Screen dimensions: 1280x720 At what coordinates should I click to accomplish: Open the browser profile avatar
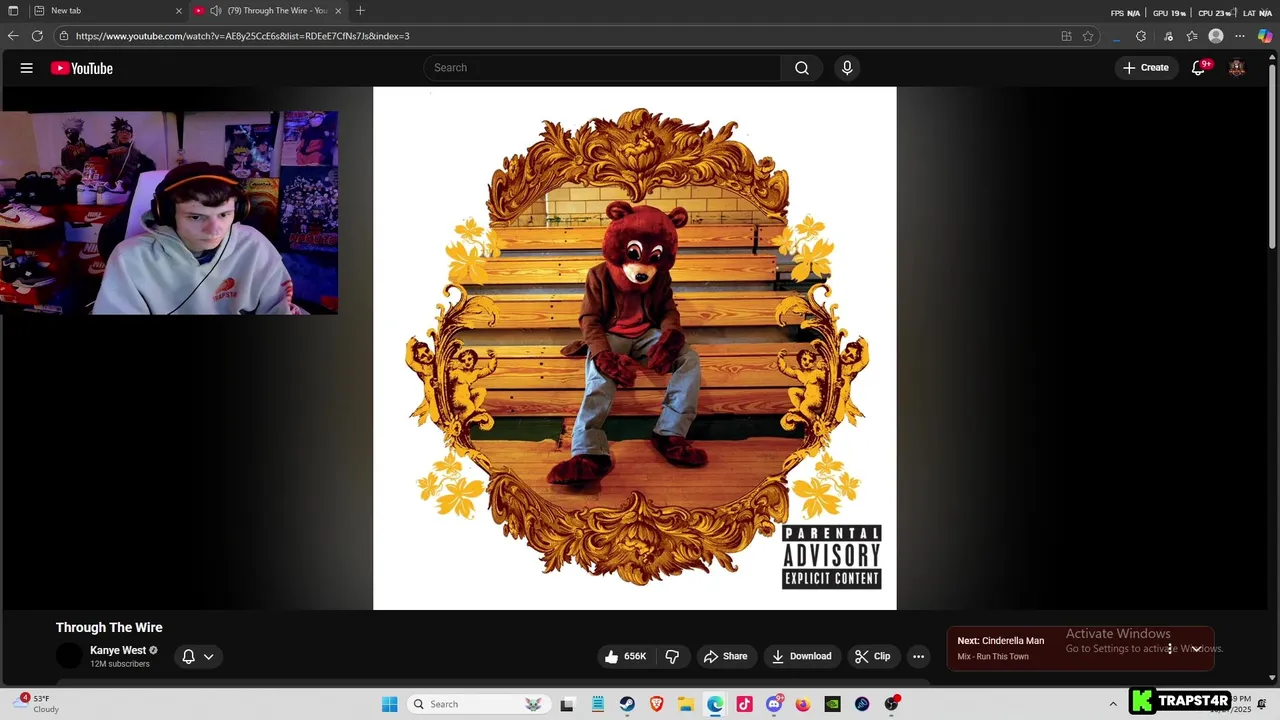(1216, 36)
